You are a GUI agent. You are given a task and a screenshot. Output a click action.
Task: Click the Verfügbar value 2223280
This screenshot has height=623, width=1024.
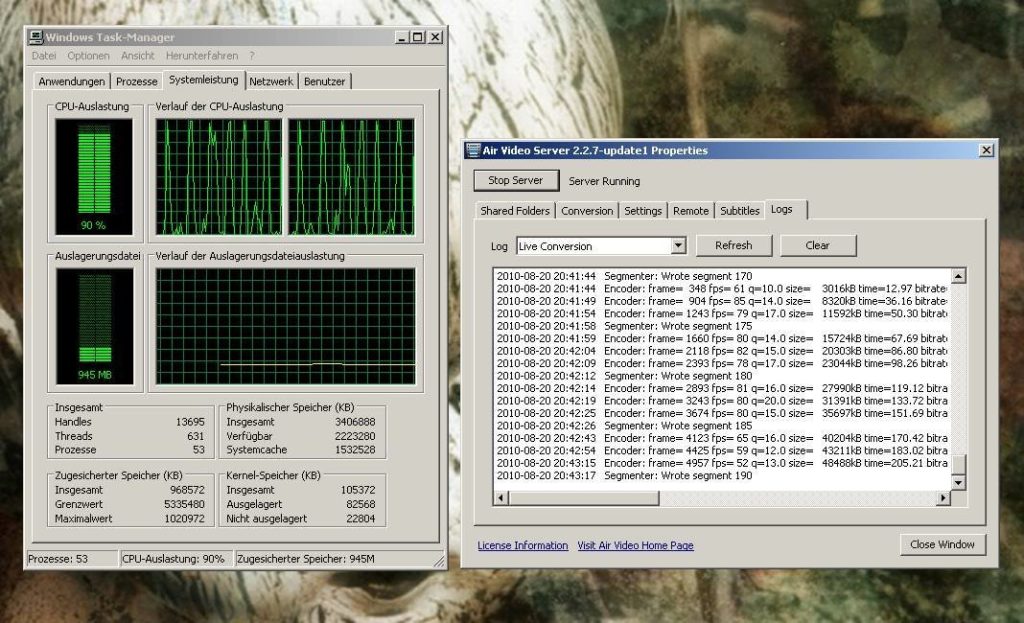[x=355, y=436]
